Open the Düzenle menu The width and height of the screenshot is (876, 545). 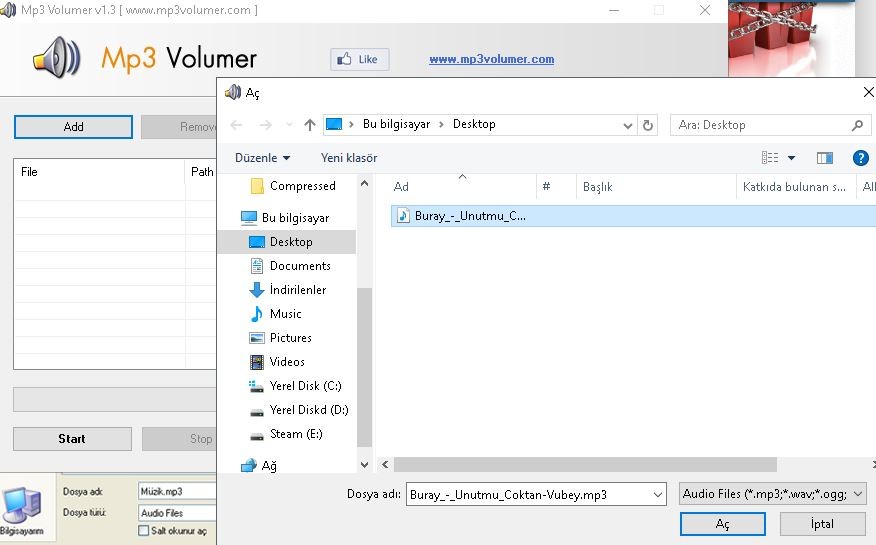[x=263, y=158]
